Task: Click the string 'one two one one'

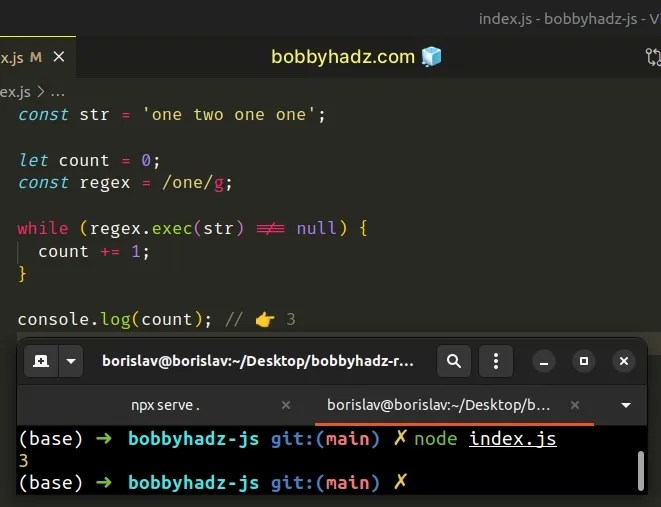Action: [x=229, y=115]
